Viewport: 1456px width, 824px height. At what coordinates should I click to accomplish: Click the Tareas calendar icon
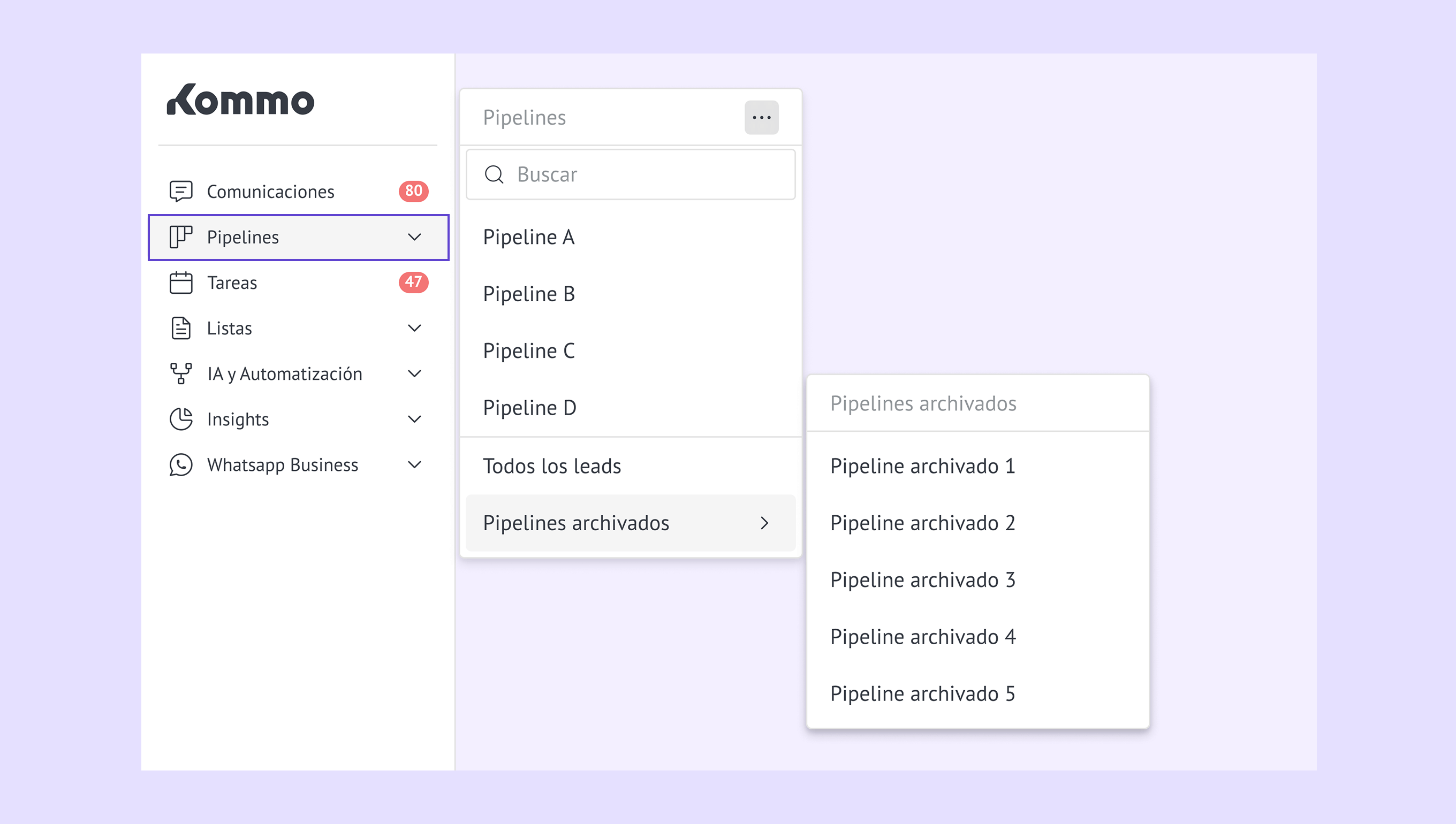point(180,283)
